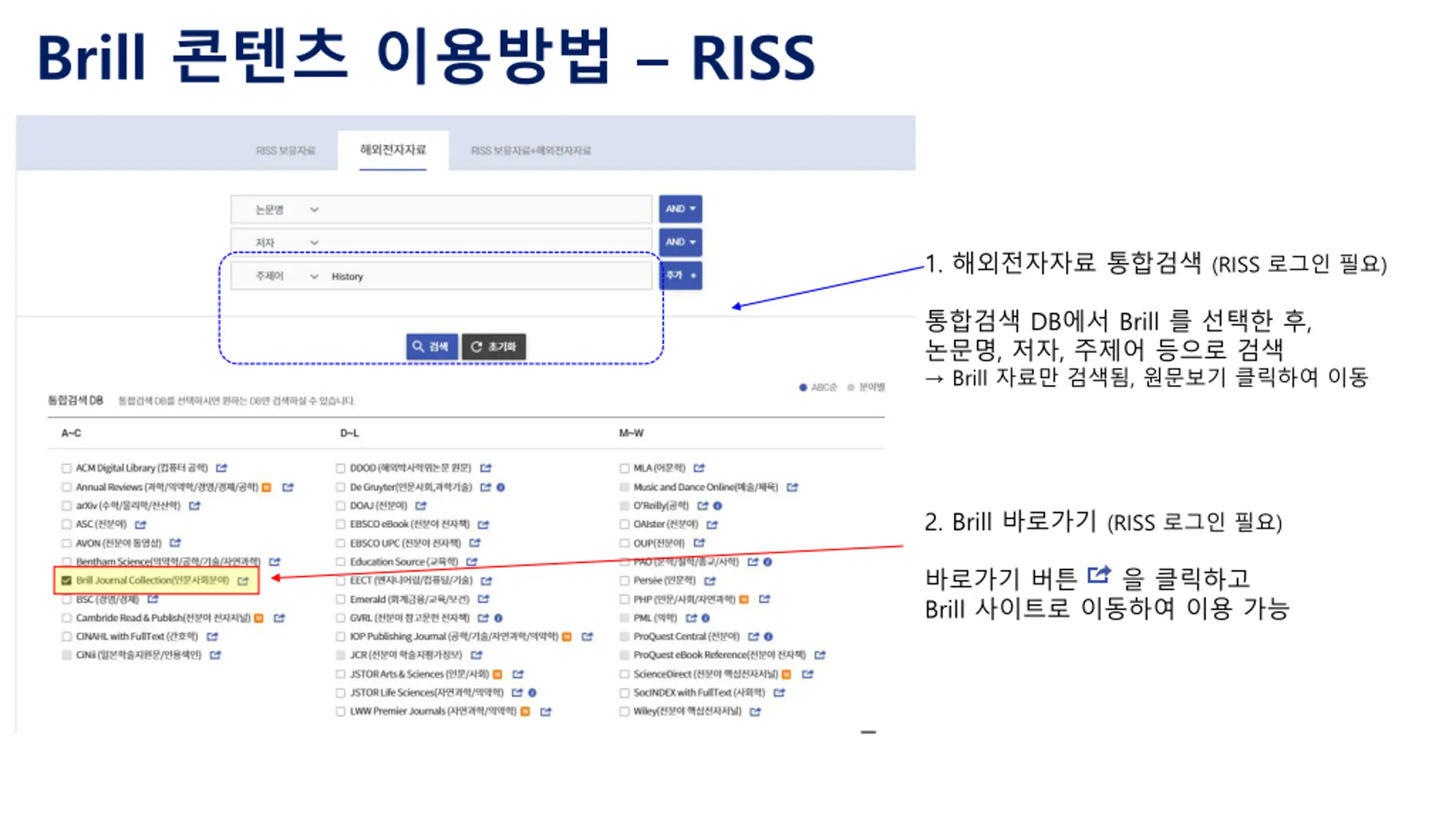The image size is (1456, 819).
Task: Check Education Source checkbox
Action: (341, 562)
